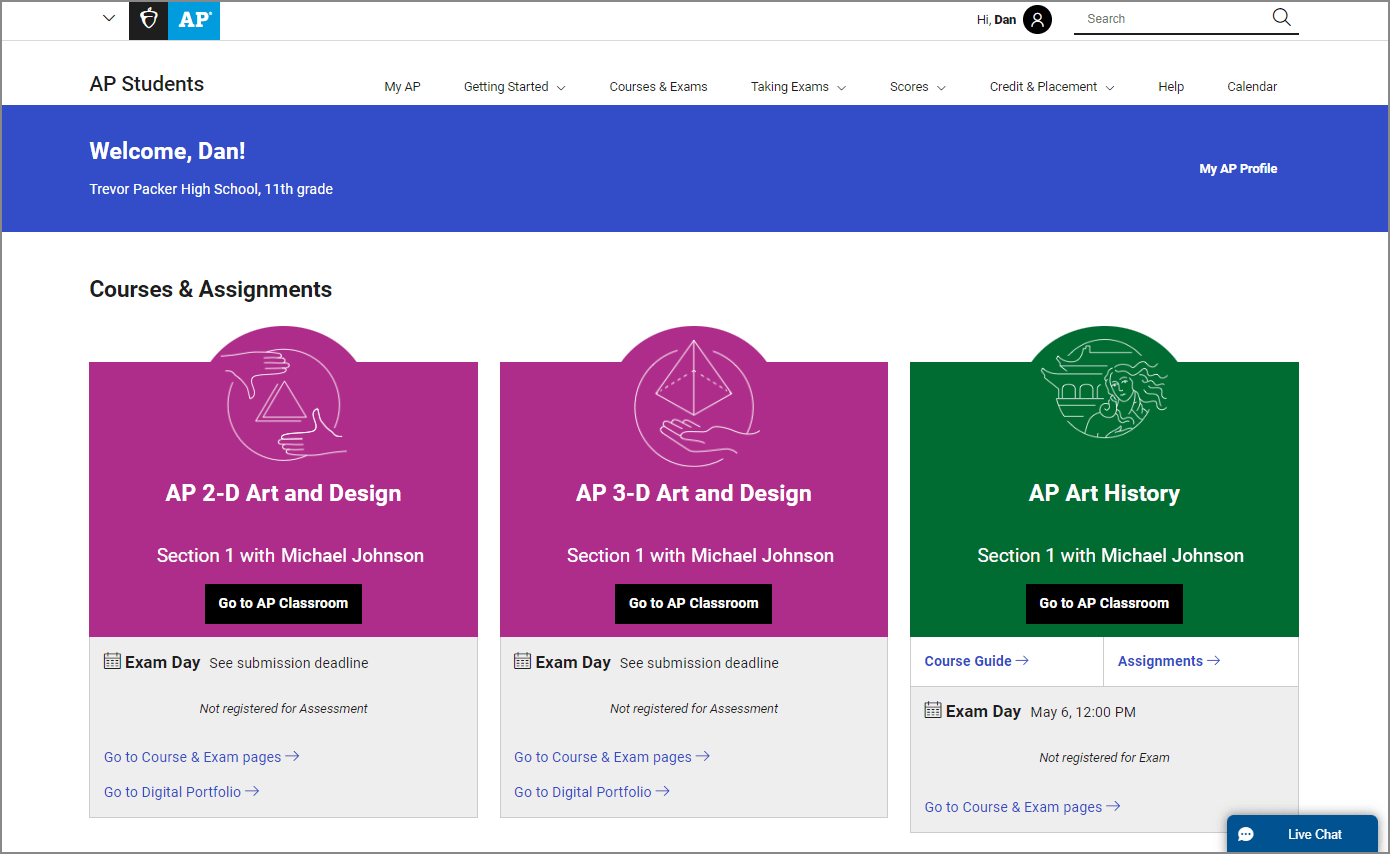Click the AP Art History title
The width and height of the screenshot is (1390, 854).
pyautogui.click(x=1104, y=494)
